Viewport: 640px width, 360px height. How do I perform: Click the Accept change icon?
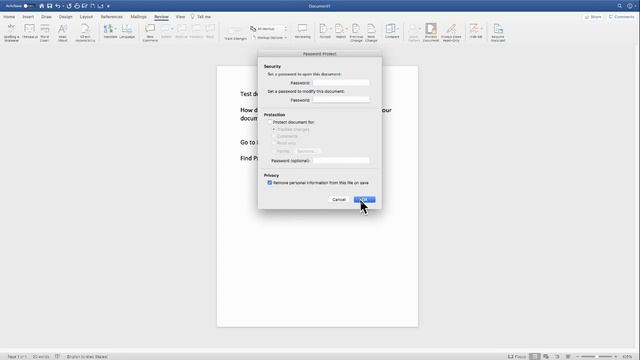coord(324,29)
